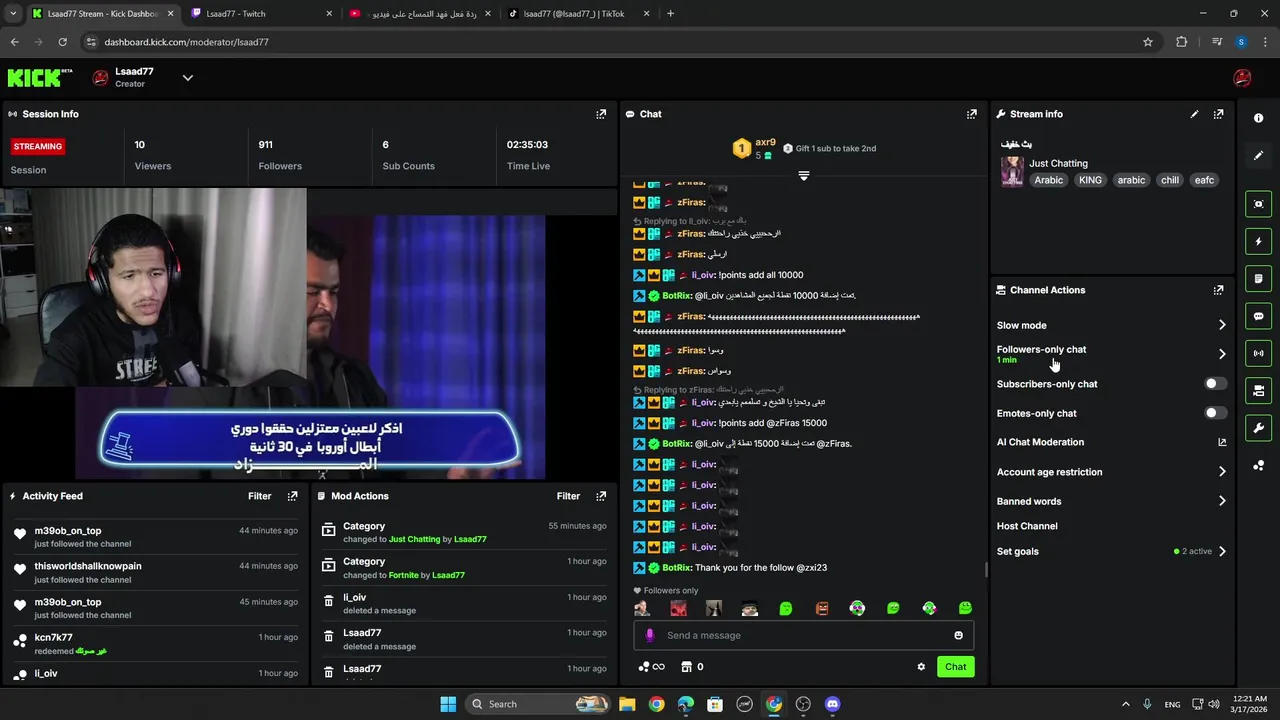Screen dimensions: 1280x720
Task: Click thisworldshallknowpain in Activity Feed
Action: (x=88, y=566)
